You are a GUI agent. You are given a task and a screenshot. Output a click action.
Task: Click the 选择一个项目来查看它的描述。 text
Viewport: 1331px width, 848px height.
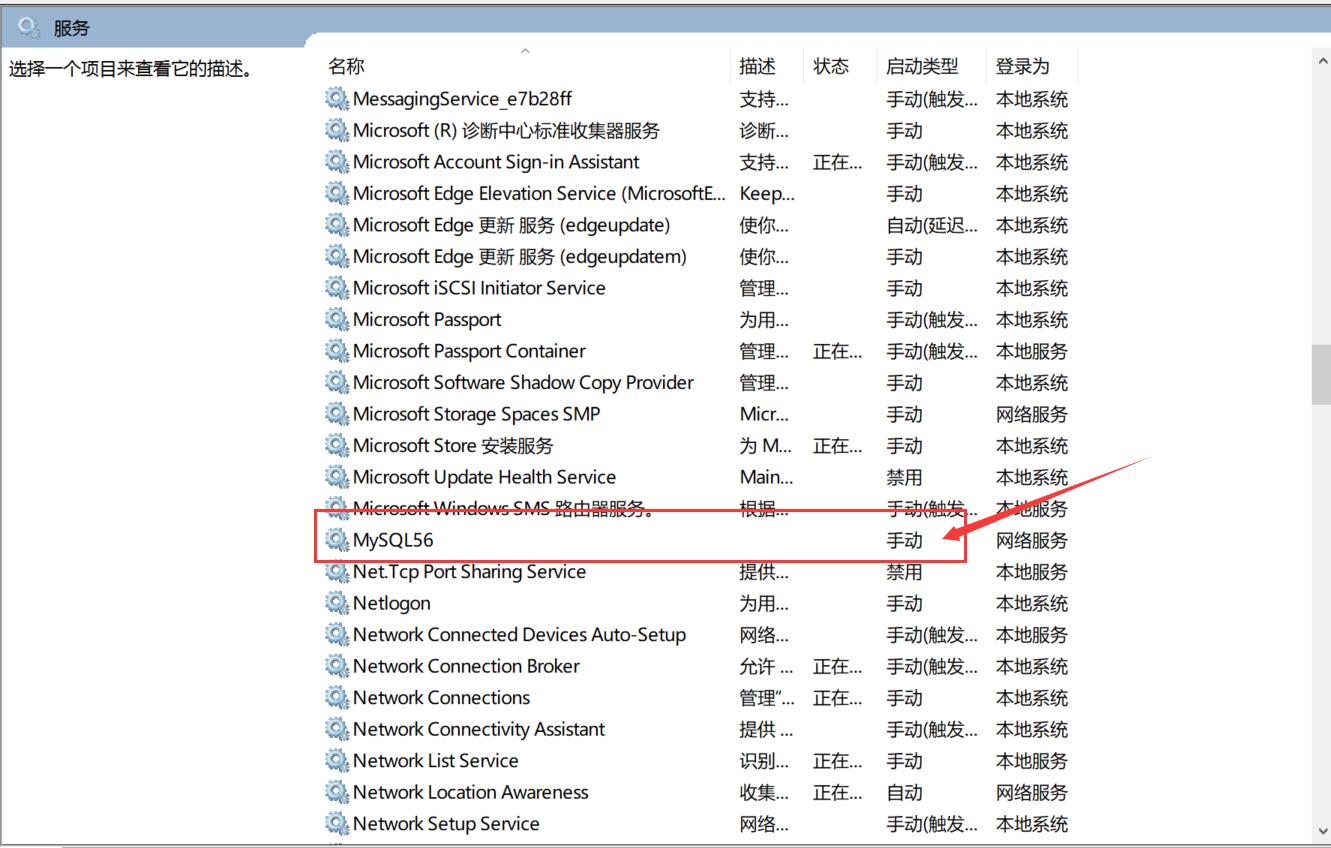click(x=130, y=69)
